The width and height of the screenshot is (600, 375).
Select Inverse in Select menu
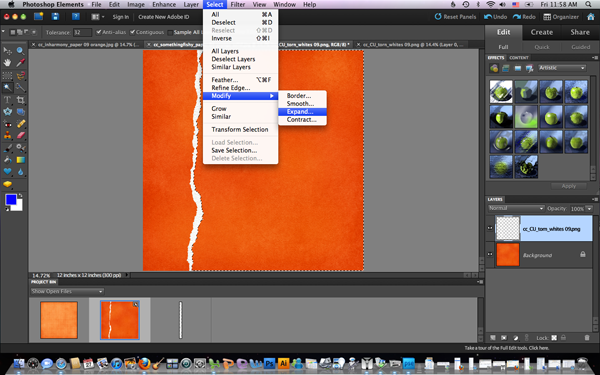click(x=240, y=38)
